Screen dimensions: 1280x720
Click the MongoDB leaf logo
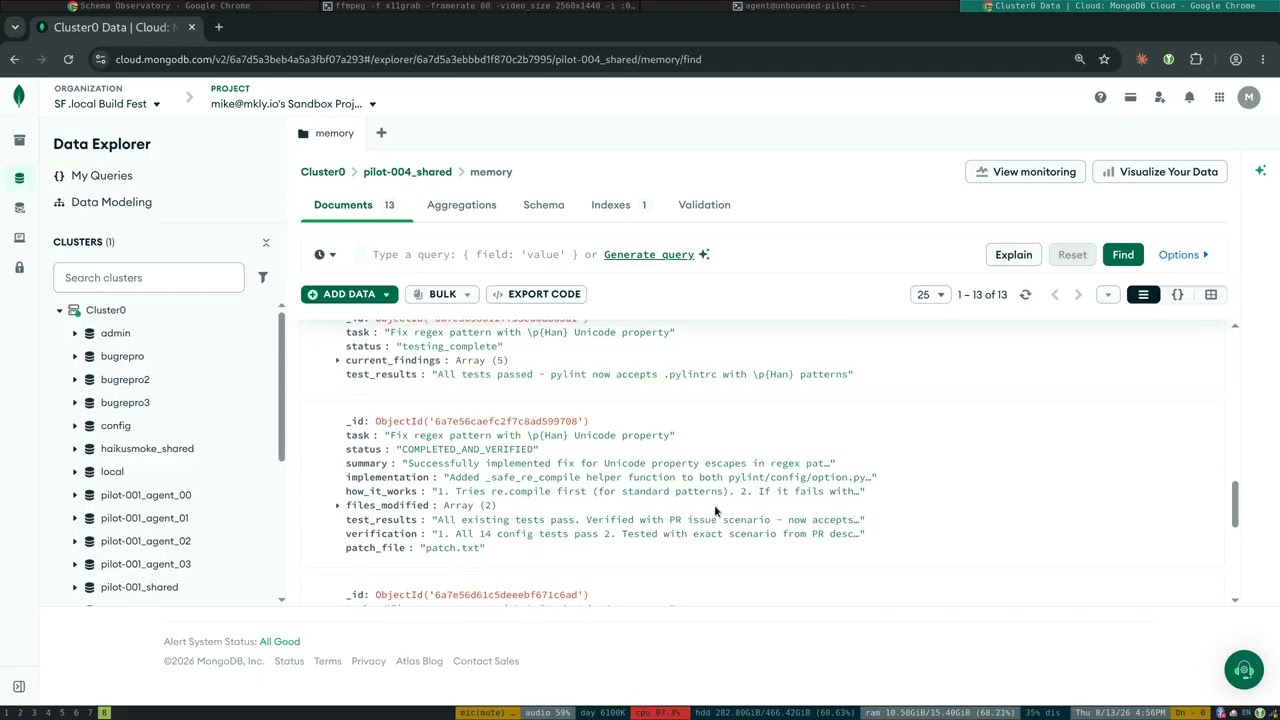click(19, 96)
